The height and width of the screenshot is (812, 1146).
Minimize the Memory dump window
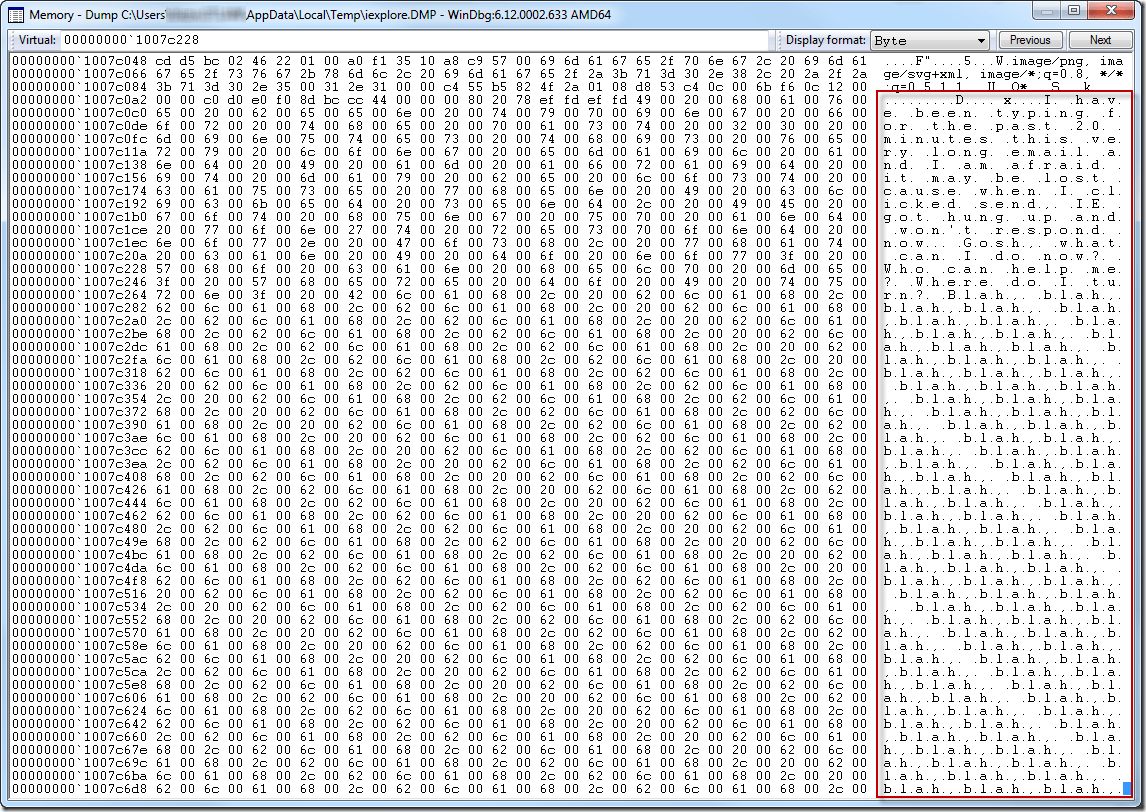click(x=1047, y=11)
